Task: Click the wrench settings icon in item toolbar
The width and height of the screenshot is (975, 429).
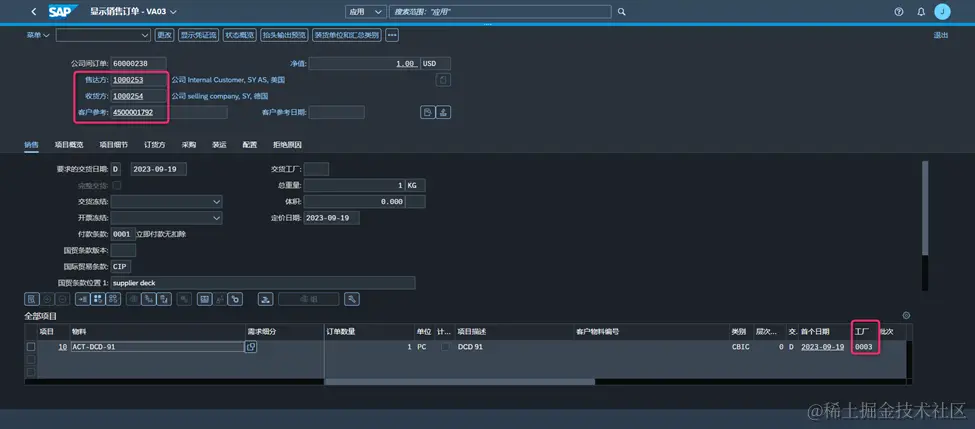Action: click(x=352, y=299)
